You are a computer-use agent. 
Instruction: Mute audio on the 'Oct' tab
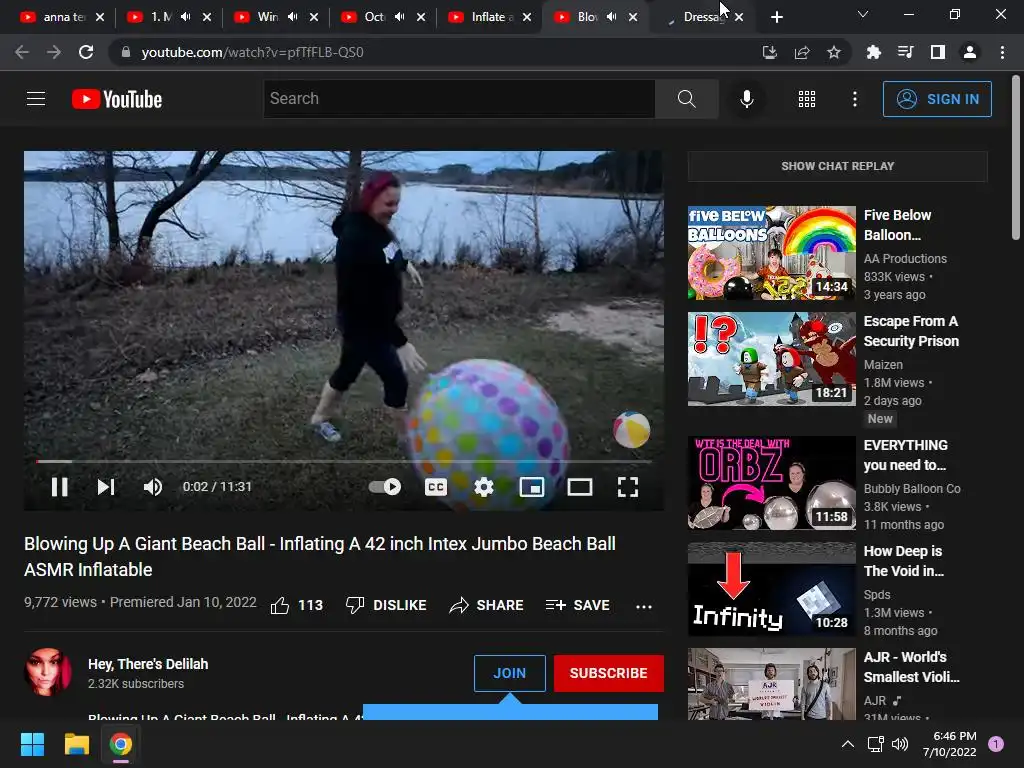[x=400, y=17]
